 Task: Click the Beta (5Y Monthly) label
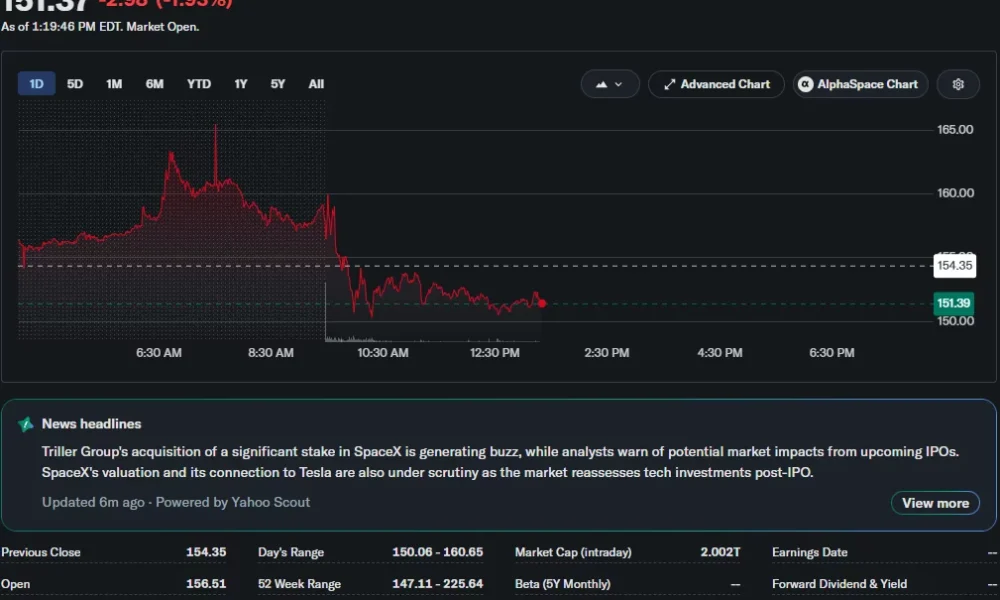(x=562, y=584)
